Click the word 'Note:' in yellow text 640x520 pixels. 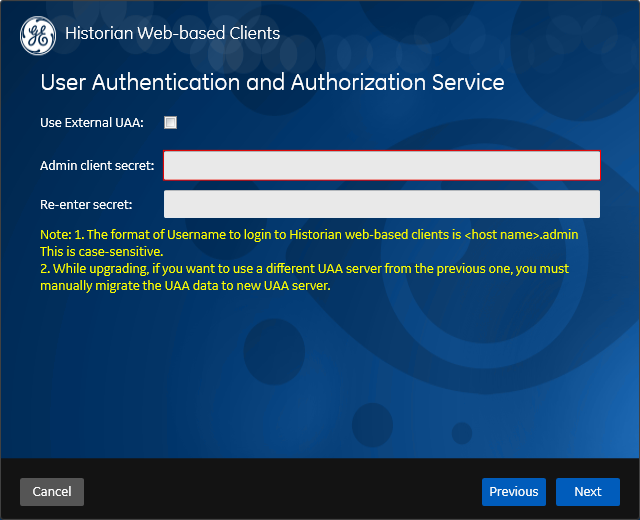[56, 235]
